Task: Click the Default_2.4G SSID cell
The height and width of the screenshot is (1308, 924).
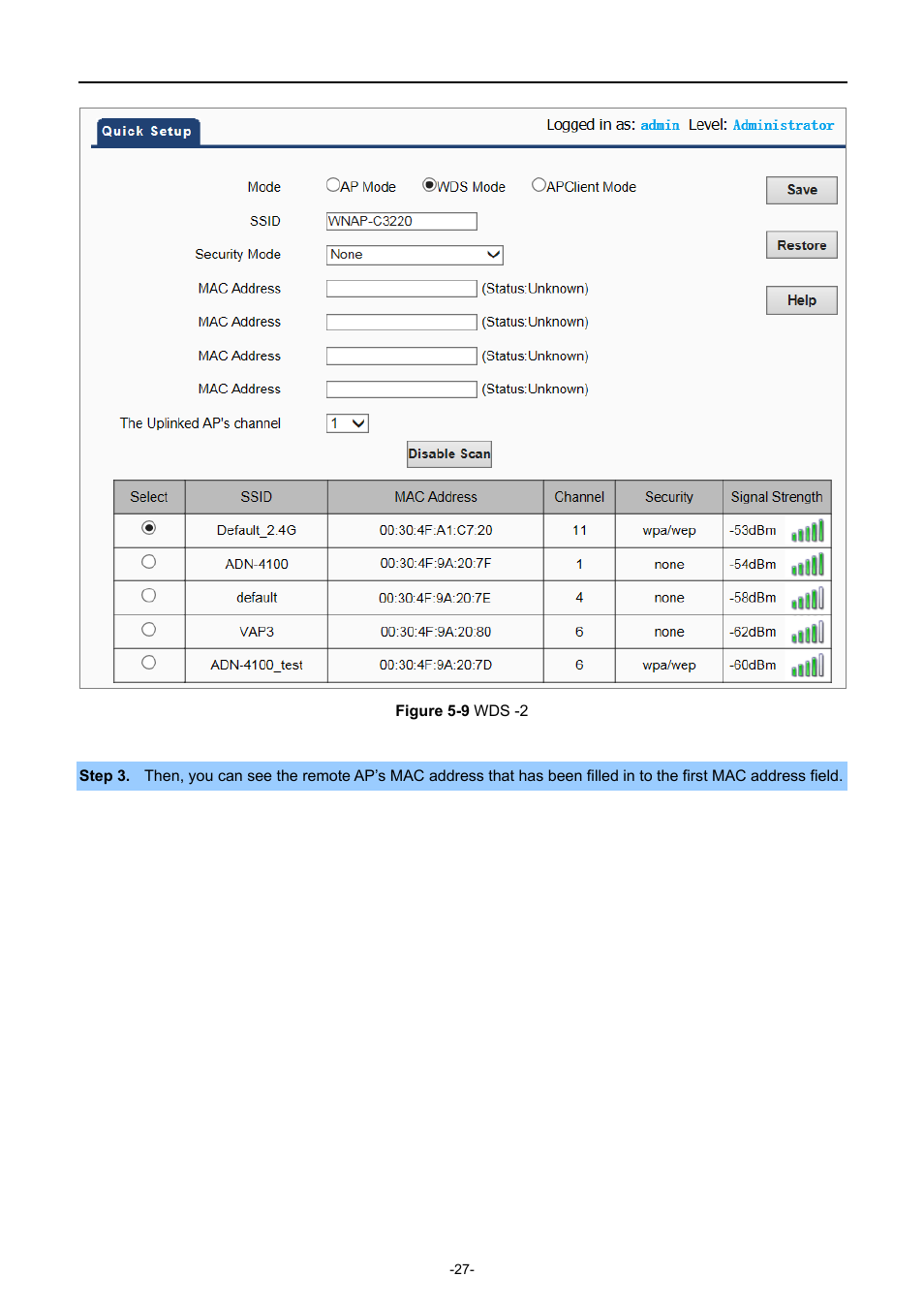Action: point(257,531)
